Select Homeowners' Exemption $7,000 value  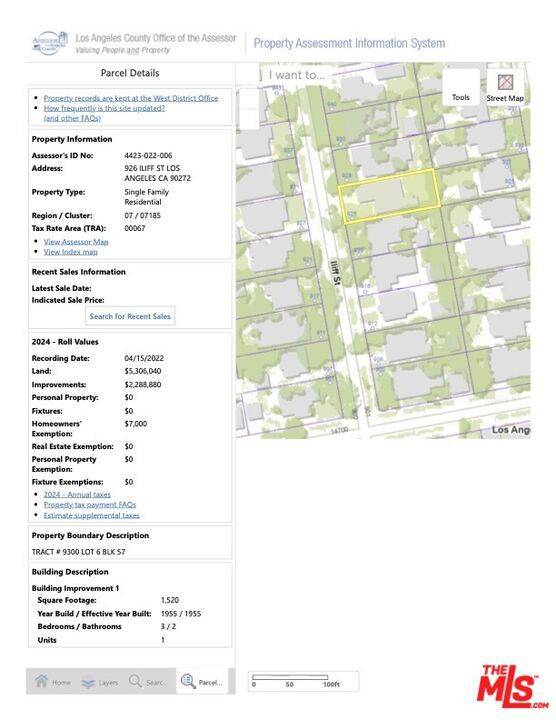(136, 423)
